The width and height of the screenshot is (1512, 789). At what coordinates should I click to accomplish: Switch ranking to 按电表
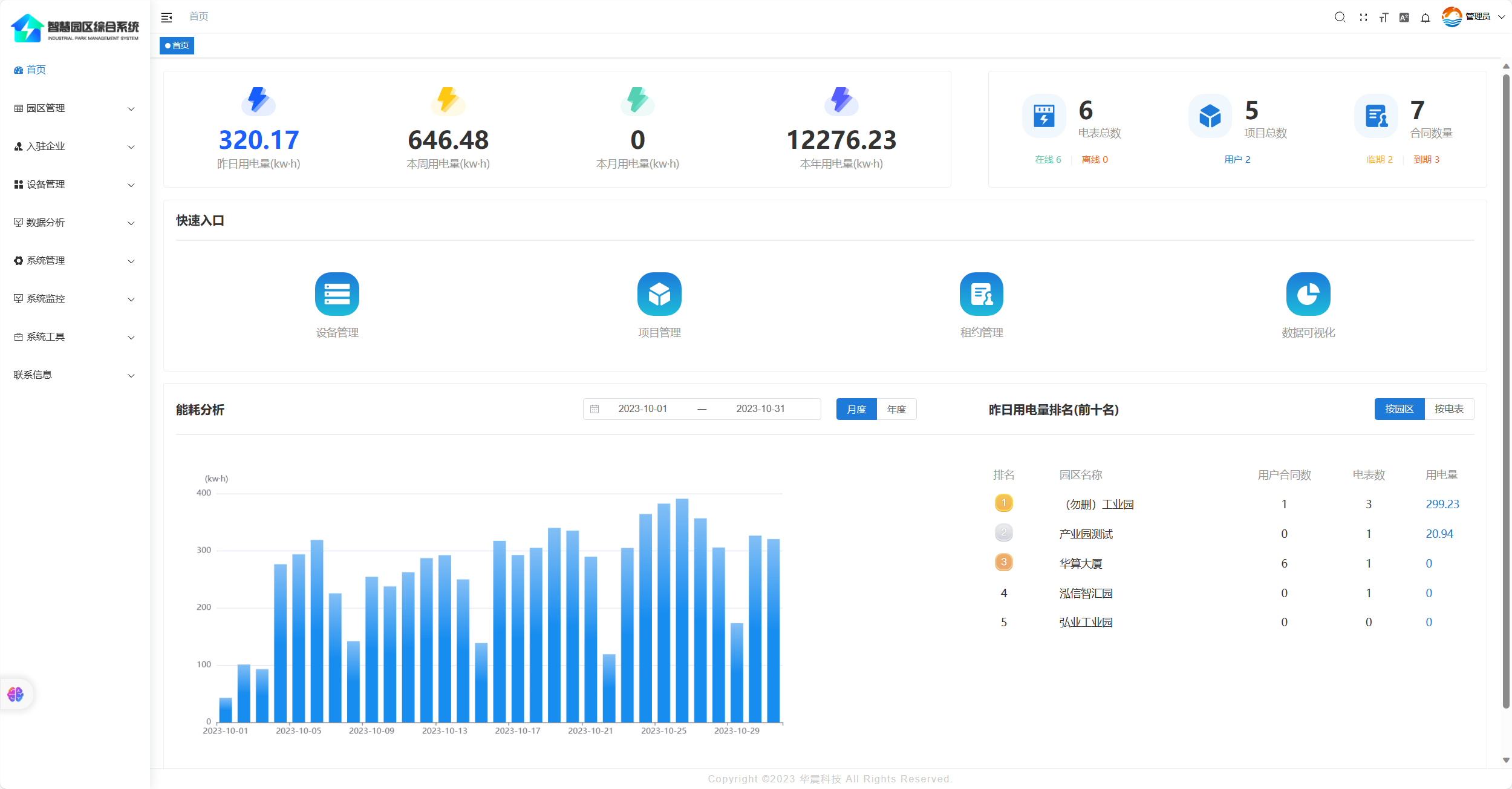point(1450,409)
